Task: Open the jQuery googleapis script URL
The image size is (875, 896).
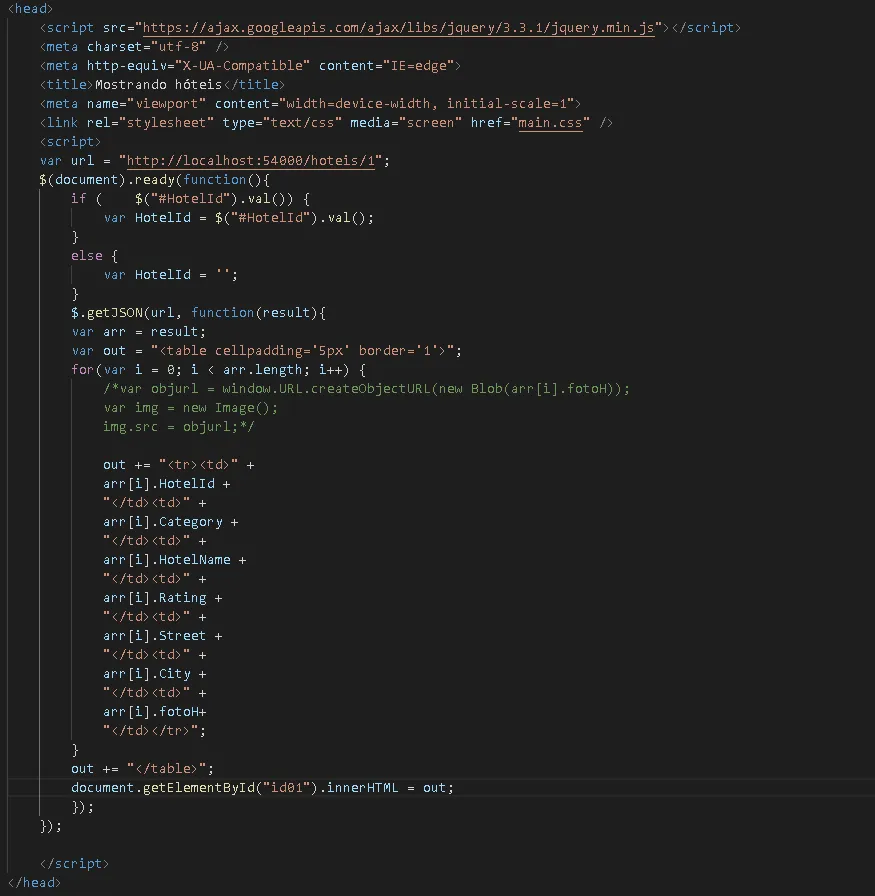Action: [x=400, y=28]
